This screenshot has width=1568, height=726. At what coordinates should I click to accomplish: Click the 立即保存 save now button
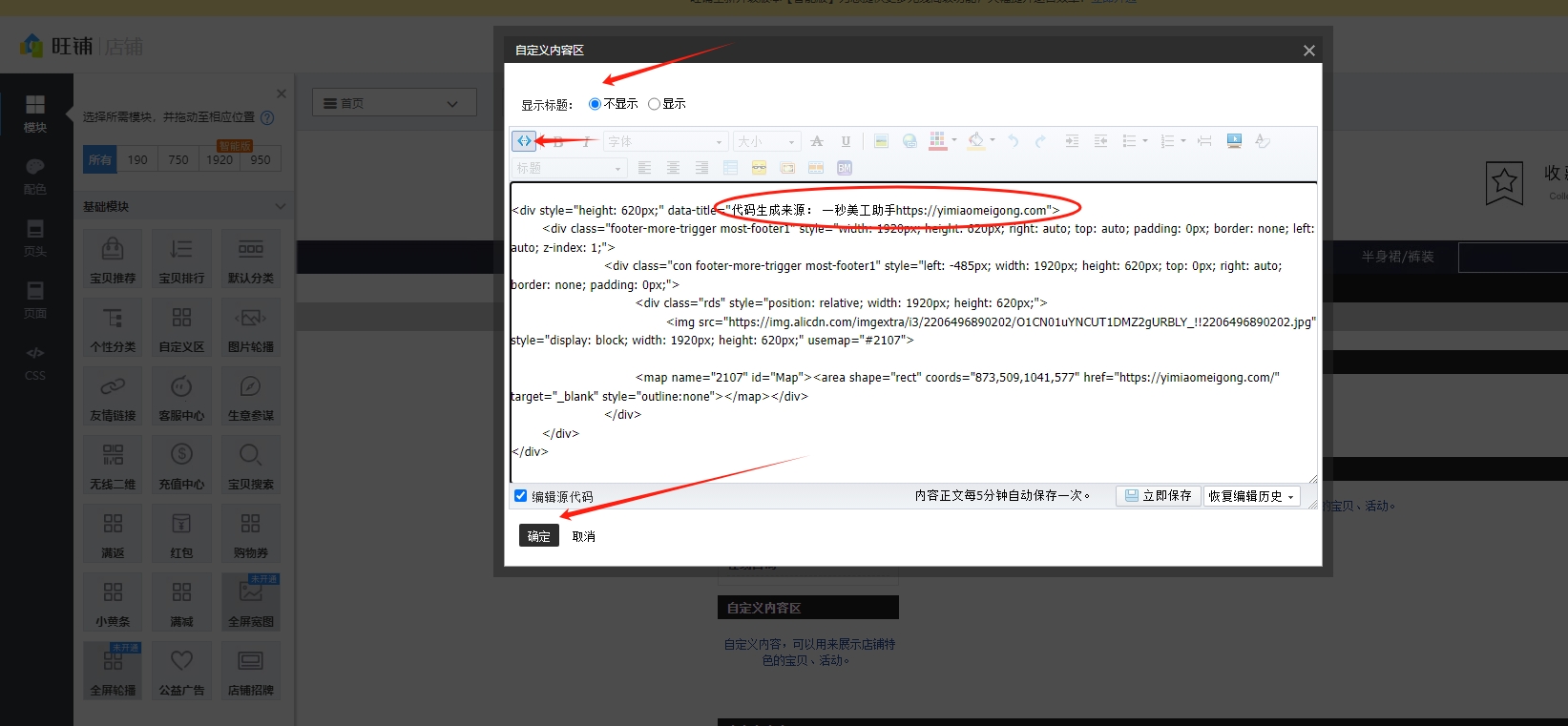point(1158,496)
